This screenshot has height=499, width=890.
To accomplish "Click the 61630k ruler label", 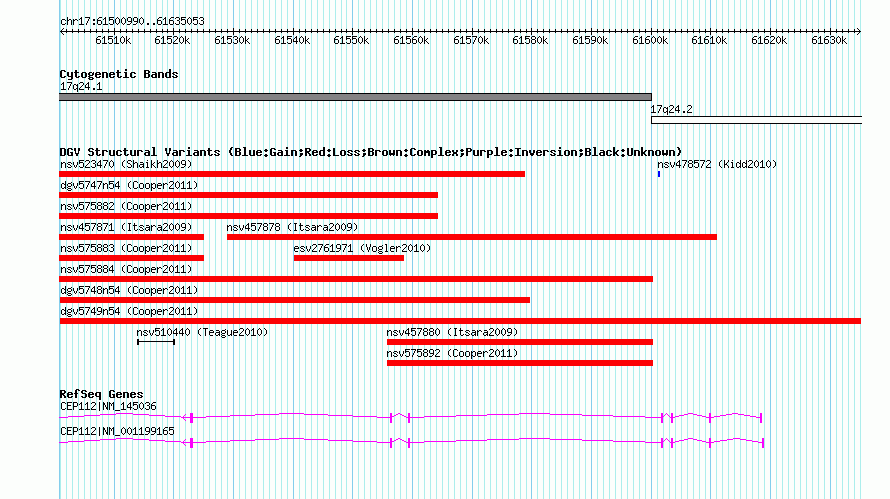I will [x=829, y=40].
